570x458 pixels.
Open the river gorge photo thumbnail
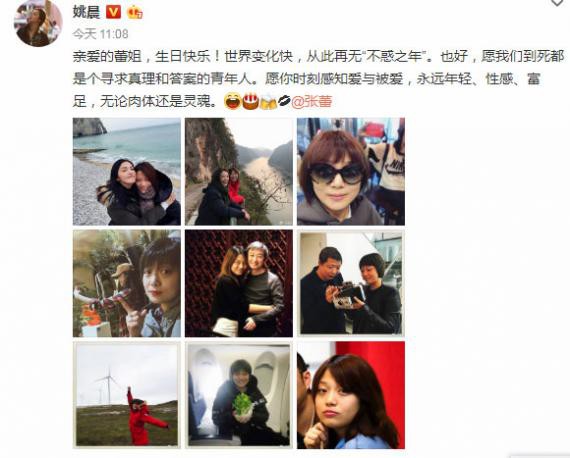[239, 172]
